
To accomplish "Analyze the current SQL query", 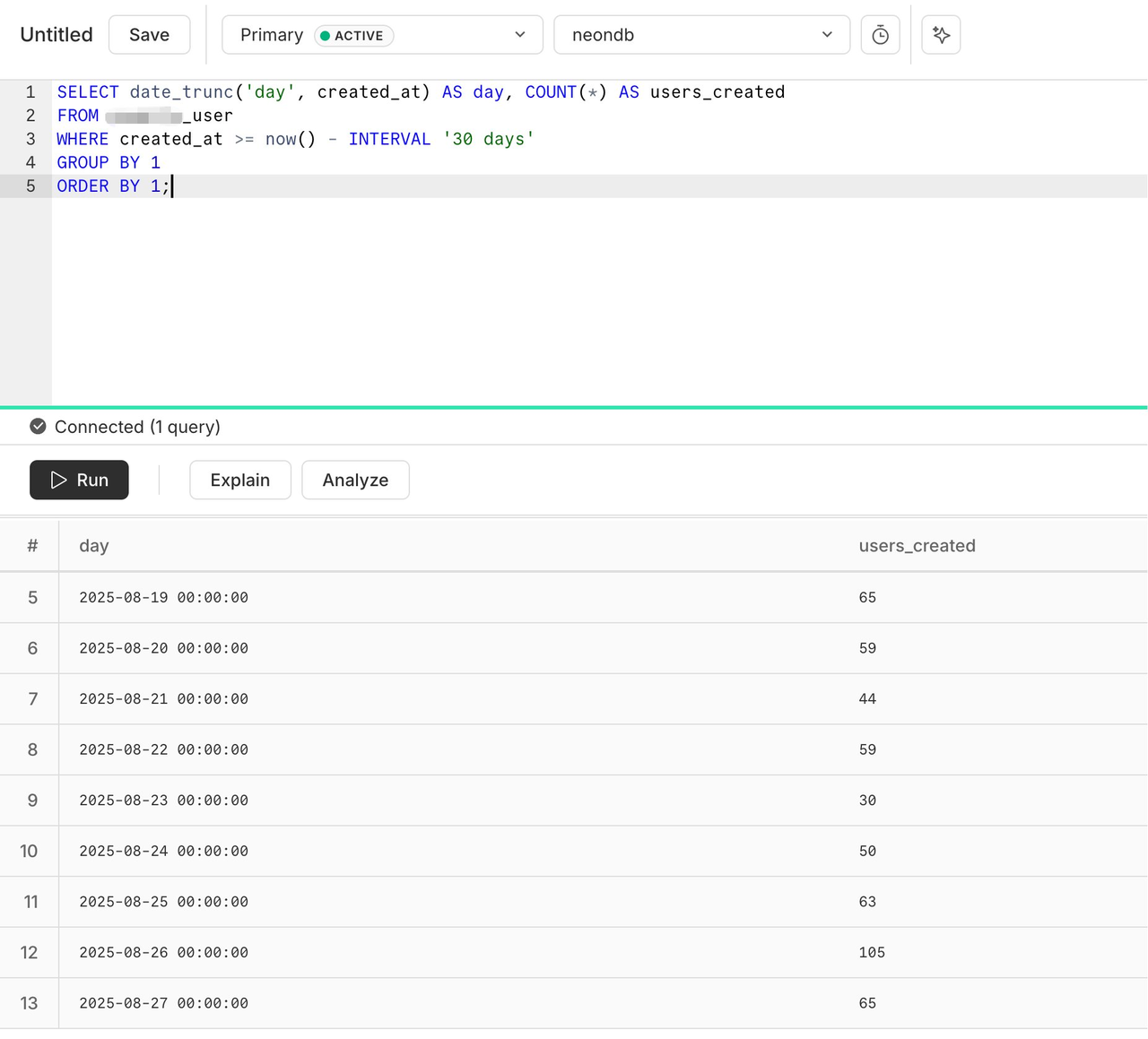I will point(355,481).
